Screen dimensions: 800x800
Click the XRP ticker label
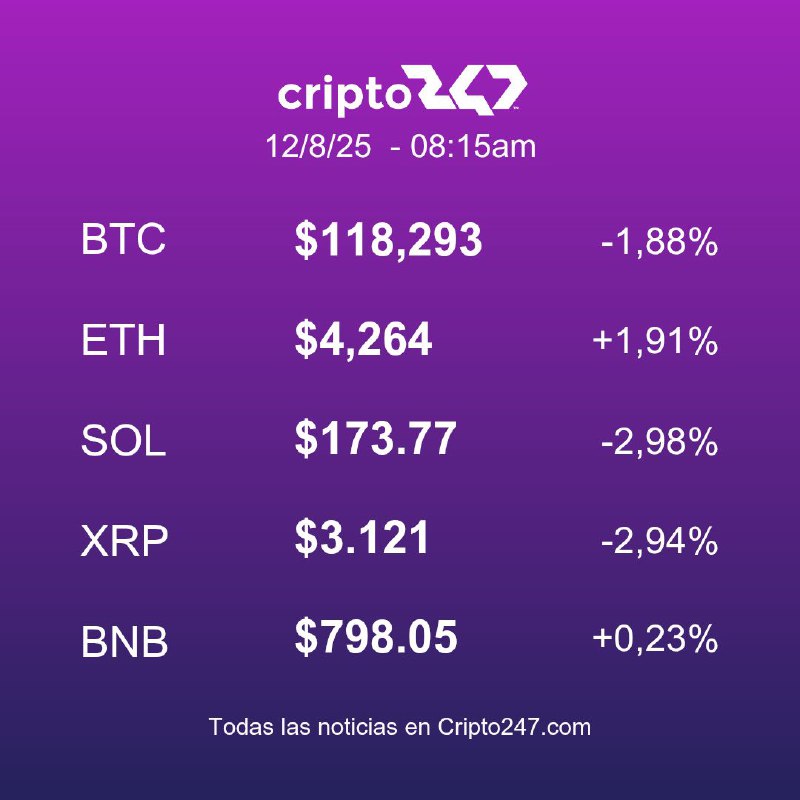coord(124,541)
